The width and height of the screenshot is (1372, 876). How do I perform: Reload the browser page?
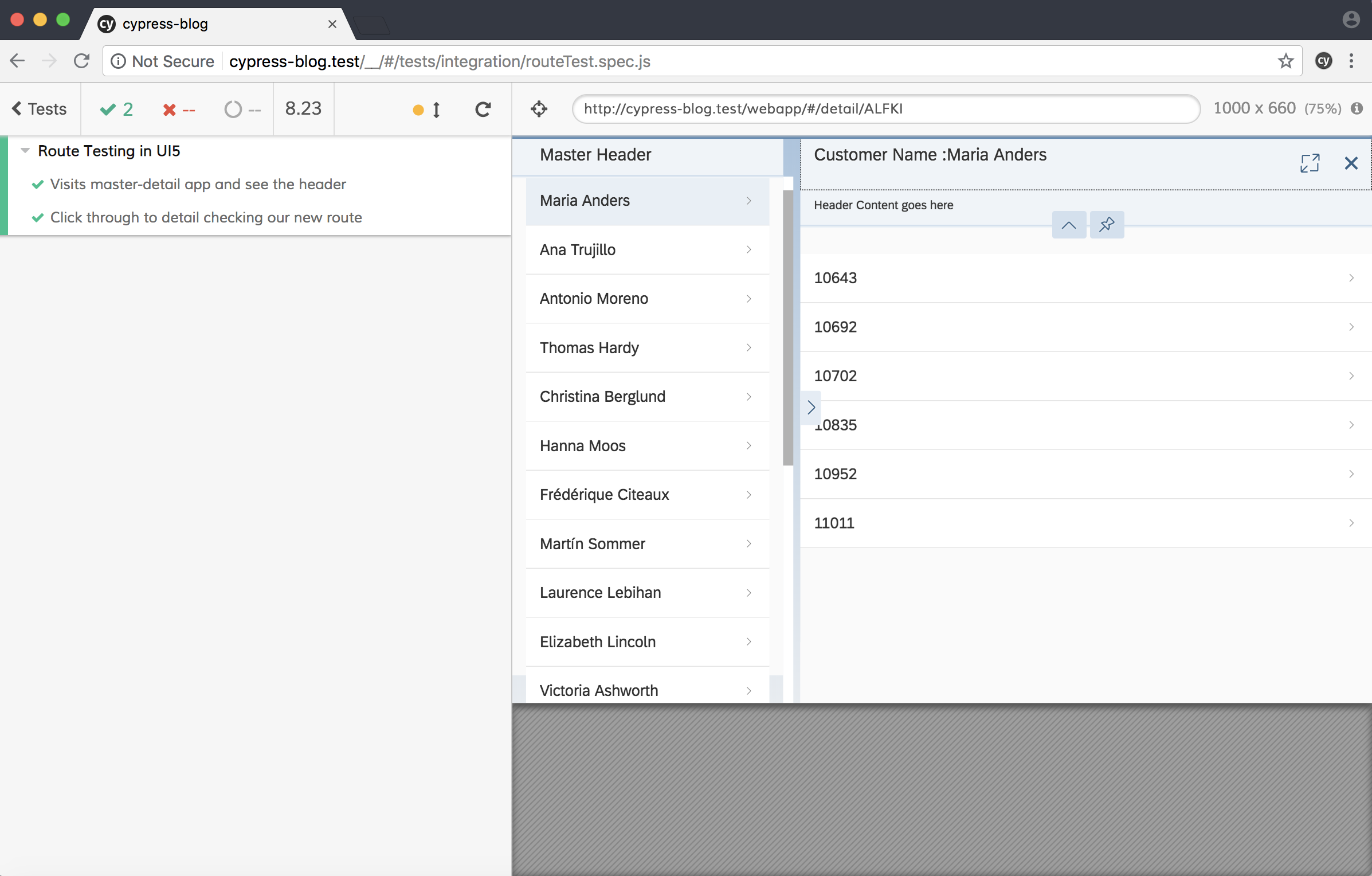82,61
